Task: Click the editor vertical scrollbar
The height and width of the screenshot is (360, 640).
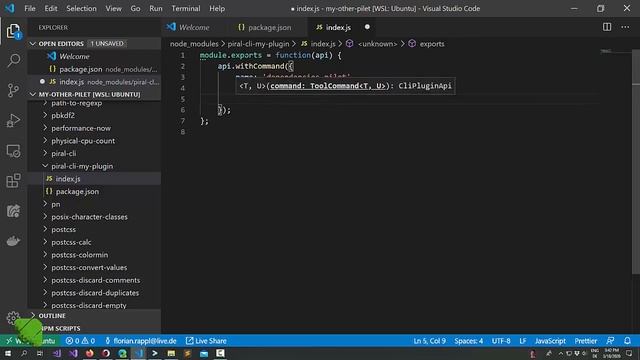Action: pyautogui.click(x=636, y=161)
